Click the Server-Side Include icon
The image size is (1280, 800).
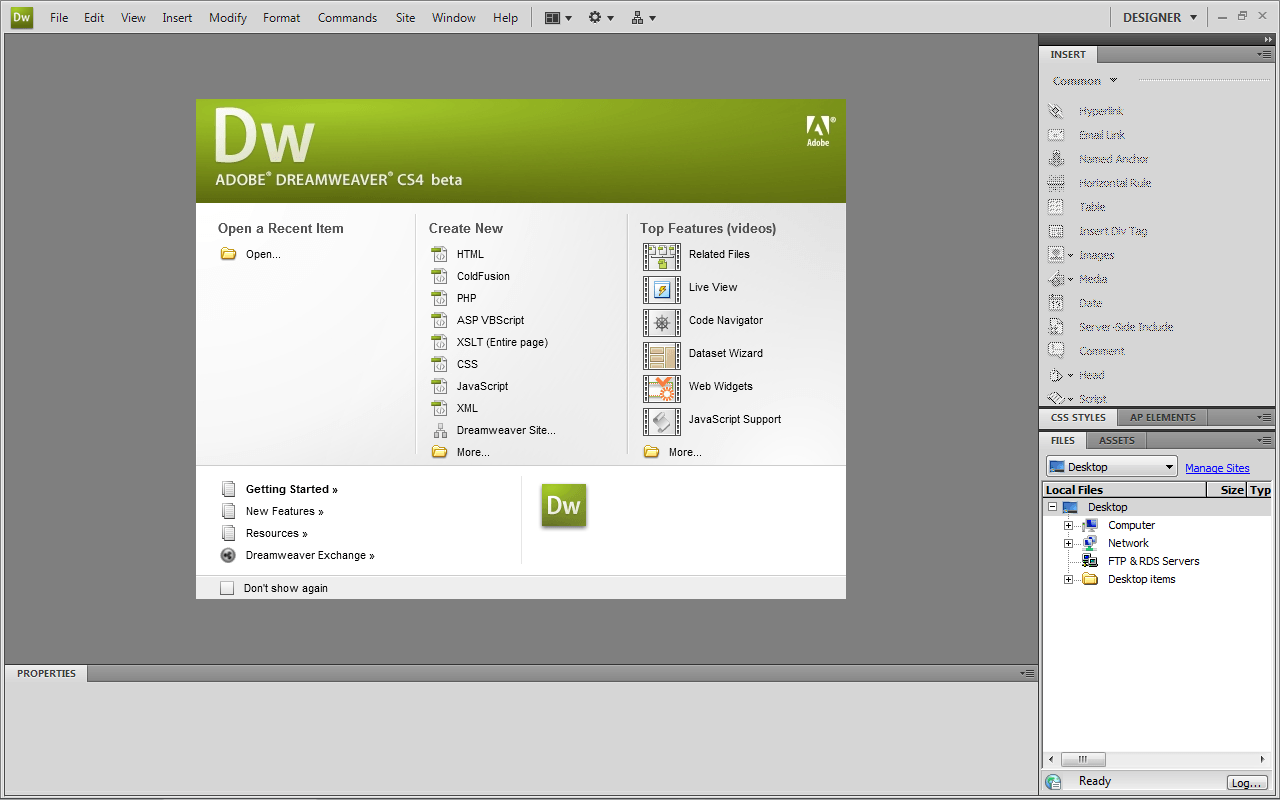pos(1056,327)
